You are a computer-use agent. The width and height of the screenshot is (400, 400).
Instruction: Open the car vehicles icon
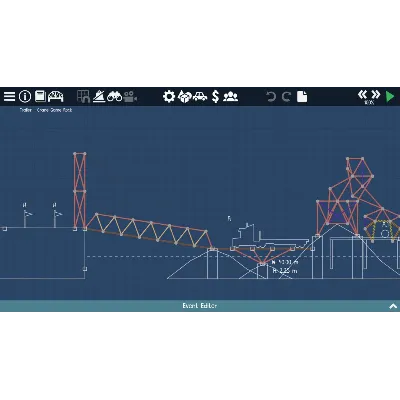coord(200,97)
